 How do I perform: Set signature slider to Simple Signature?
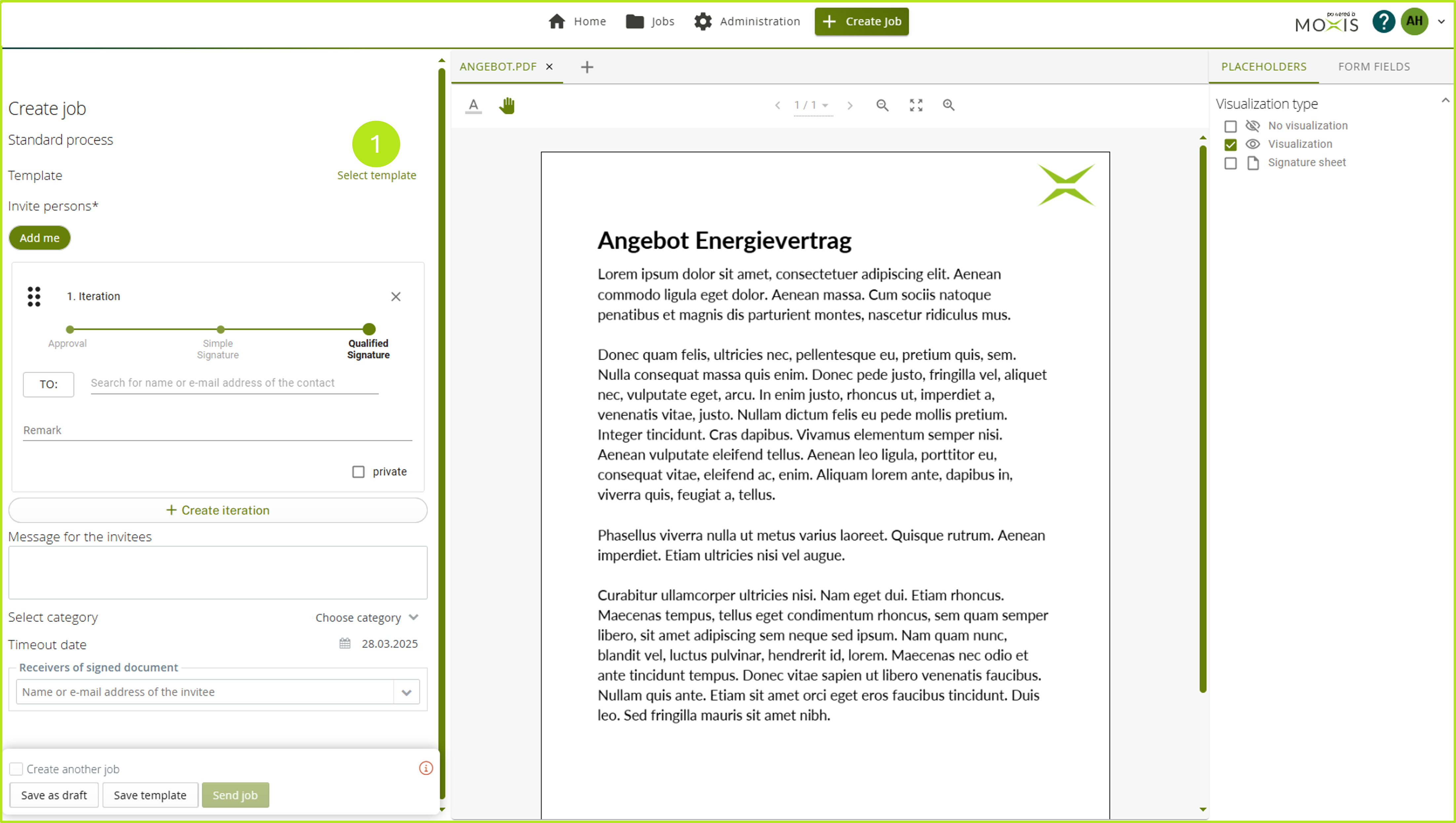coord(220,329)
